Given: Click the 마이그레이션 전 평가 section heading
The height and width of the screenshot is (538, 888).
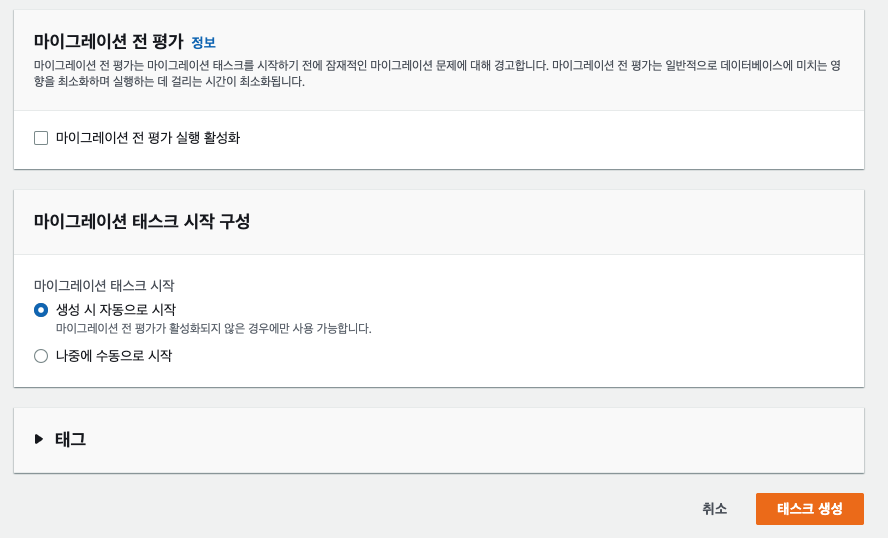Looking at the screenshot, I should click(x=109, y=41).
